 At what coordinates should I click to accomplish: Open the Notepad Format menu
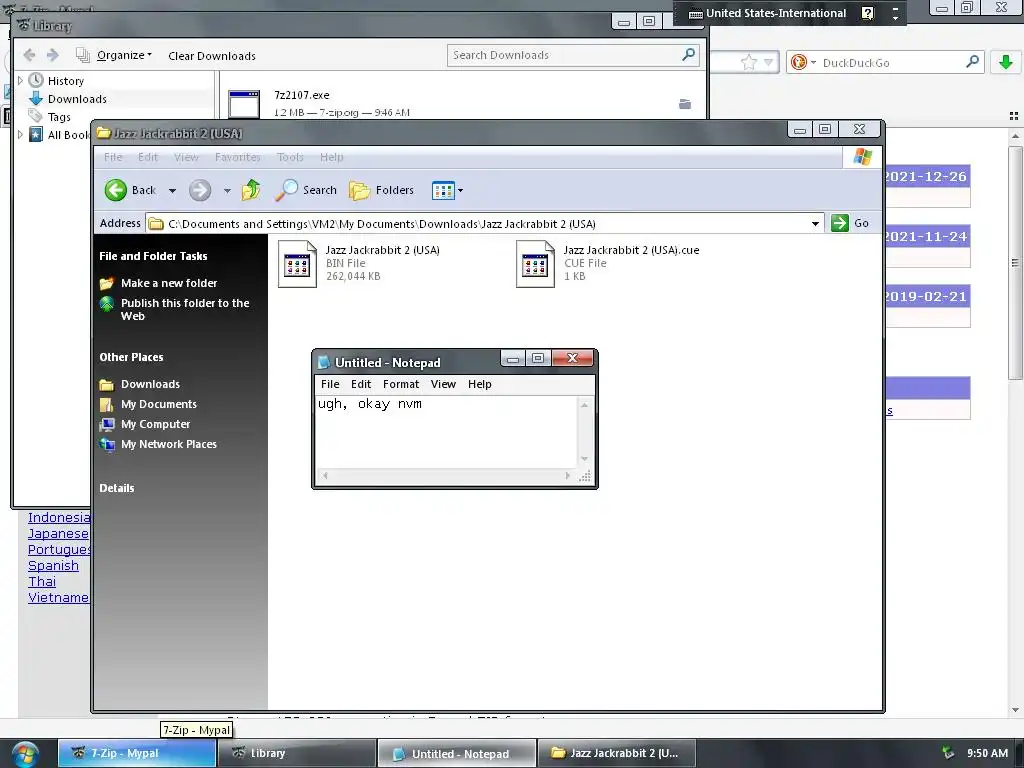click(x=401, y=384)
